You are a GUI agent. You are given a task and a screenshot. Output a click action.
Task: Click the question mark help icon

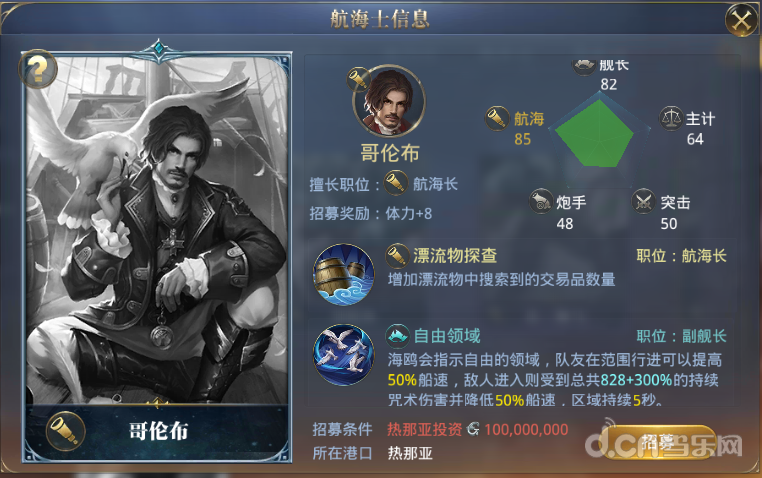(38, 69)
